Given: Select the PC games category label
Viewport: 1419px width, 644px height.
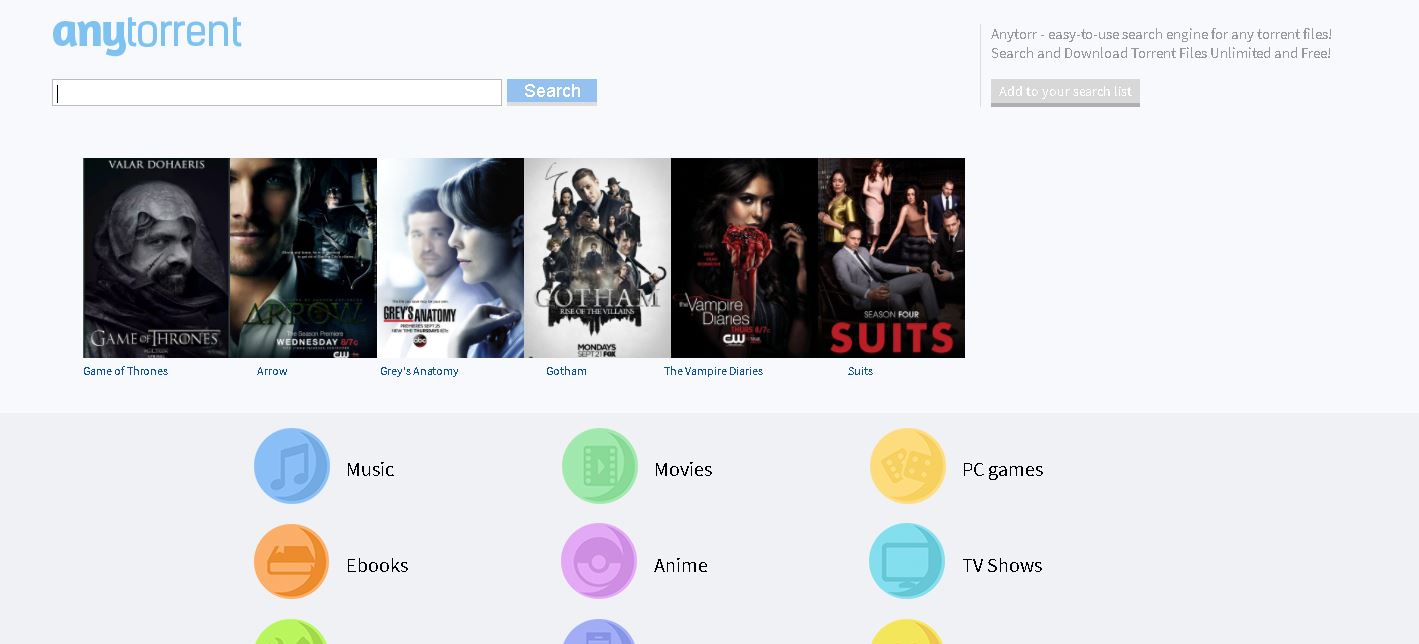Looking at the screenshot, I should click(1002, 470).
